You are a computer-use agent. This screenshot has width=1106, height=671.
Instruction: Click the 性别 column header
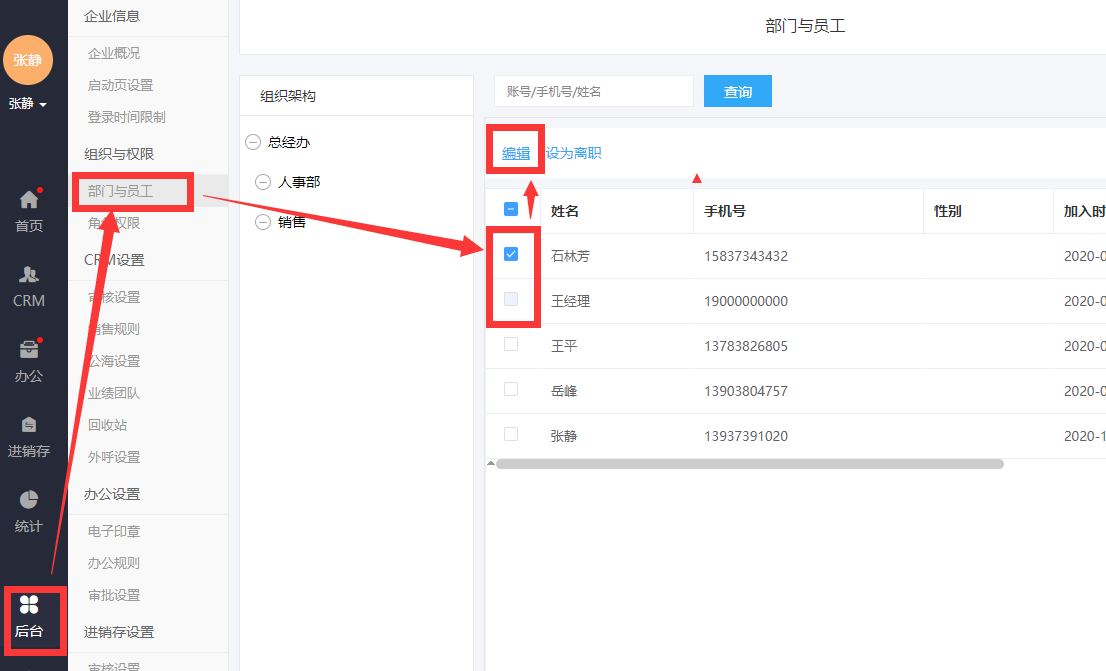pyautogui.click(x=947, y=211)
